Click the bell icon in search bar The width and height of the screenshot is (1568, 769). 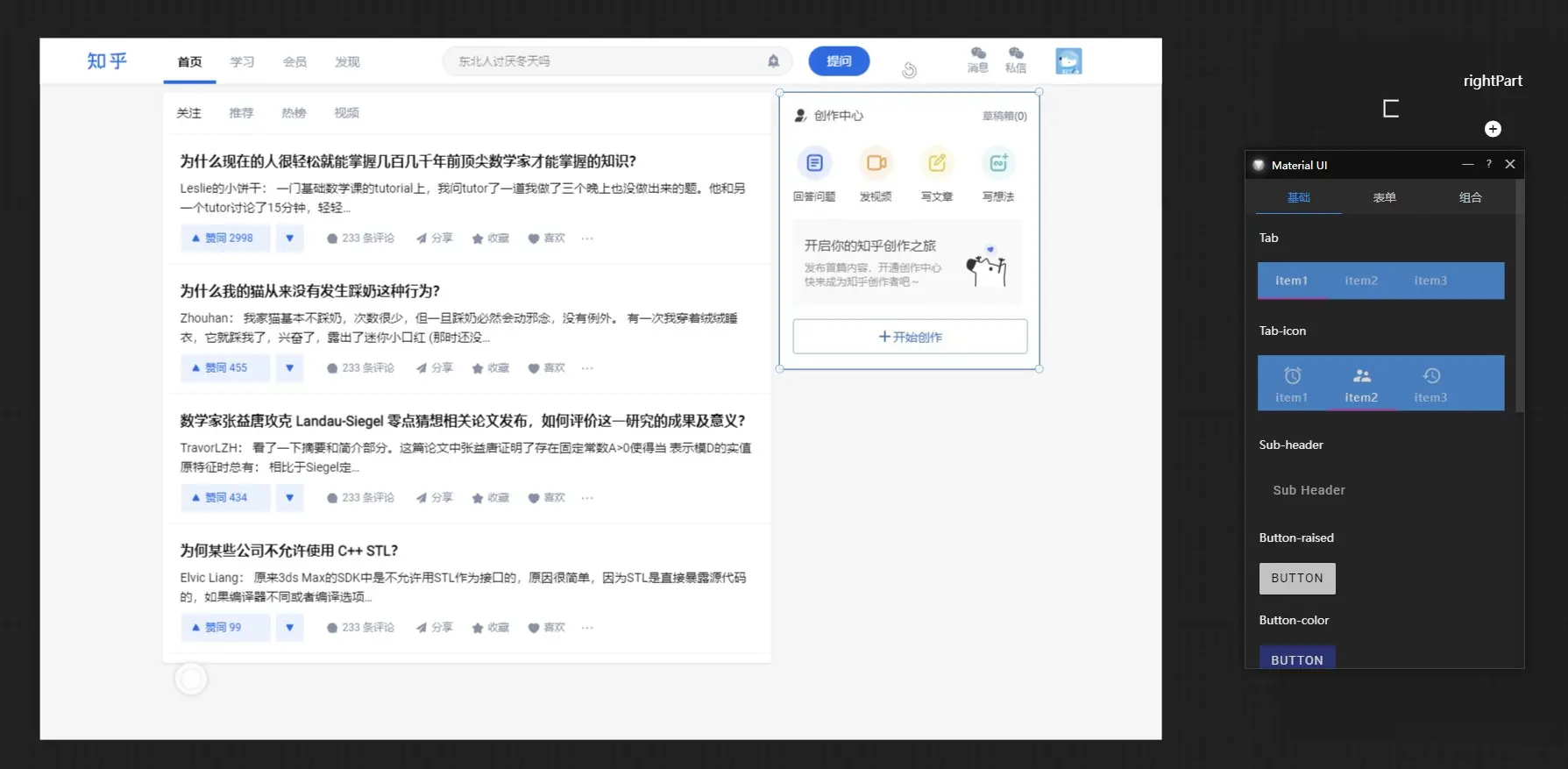773,61
